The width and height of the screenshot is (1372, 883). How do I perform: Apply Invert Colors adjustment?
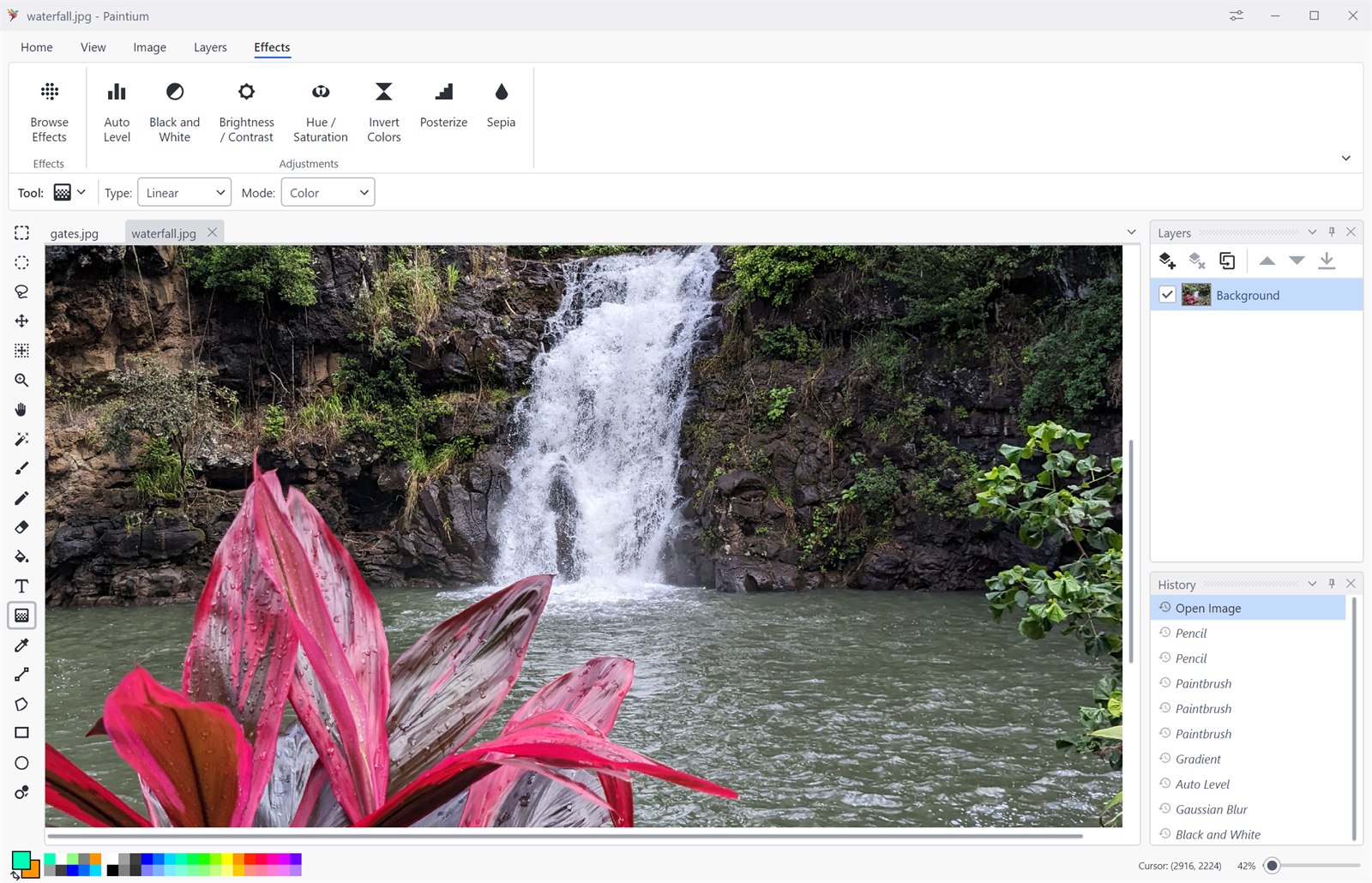(x=384, y=112)
